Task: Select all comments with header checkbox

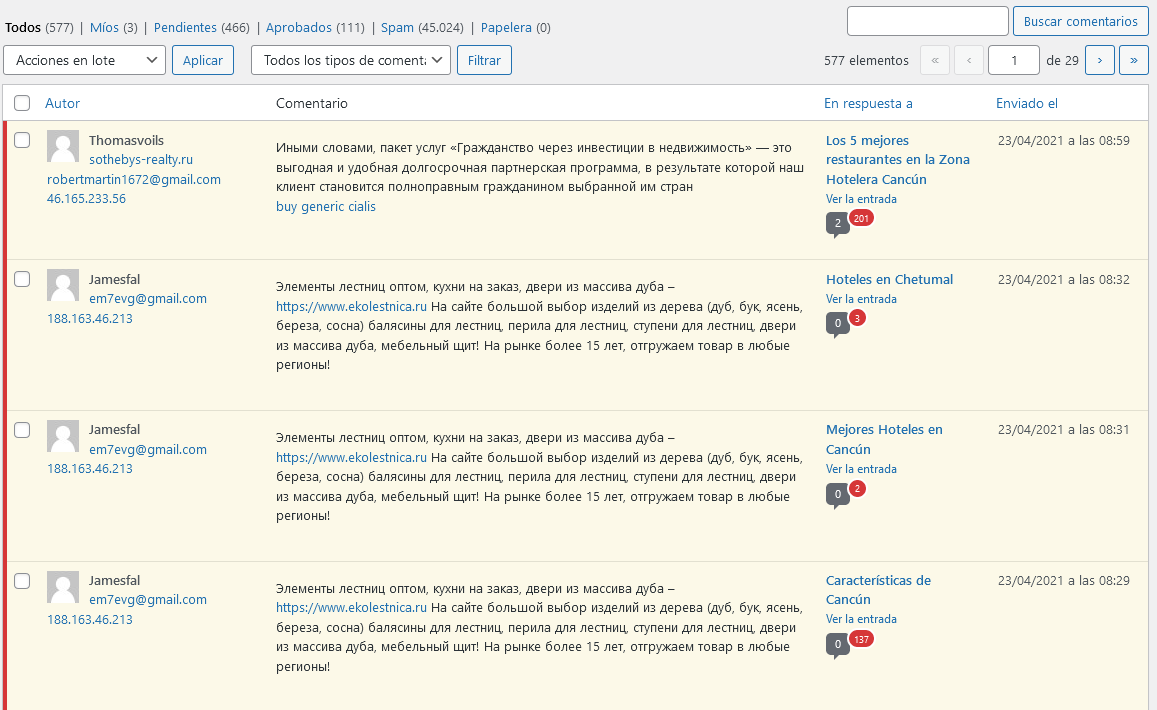Action: tap(22, 103)
